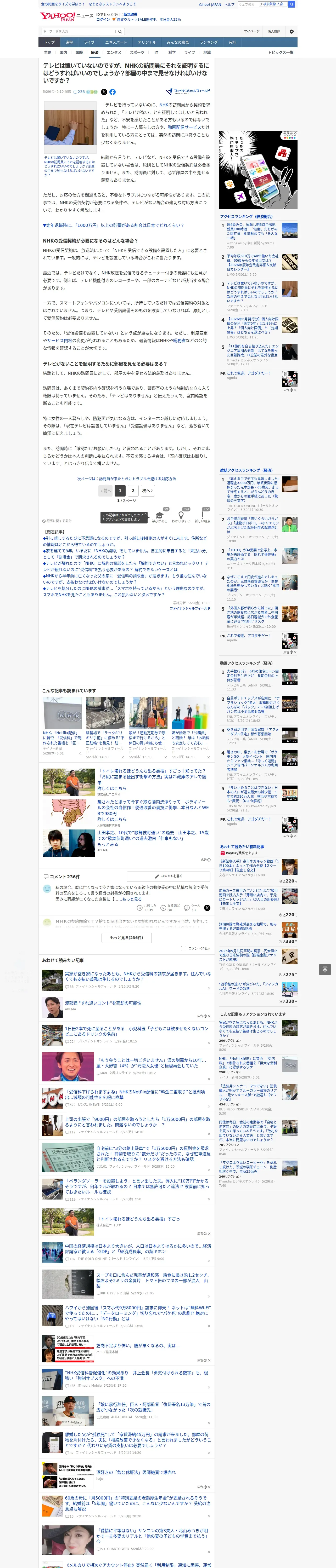This screenshot has width=336, height=1568.
Task: Open the 有料 navigation tab
Action: [x=232, y=43]
